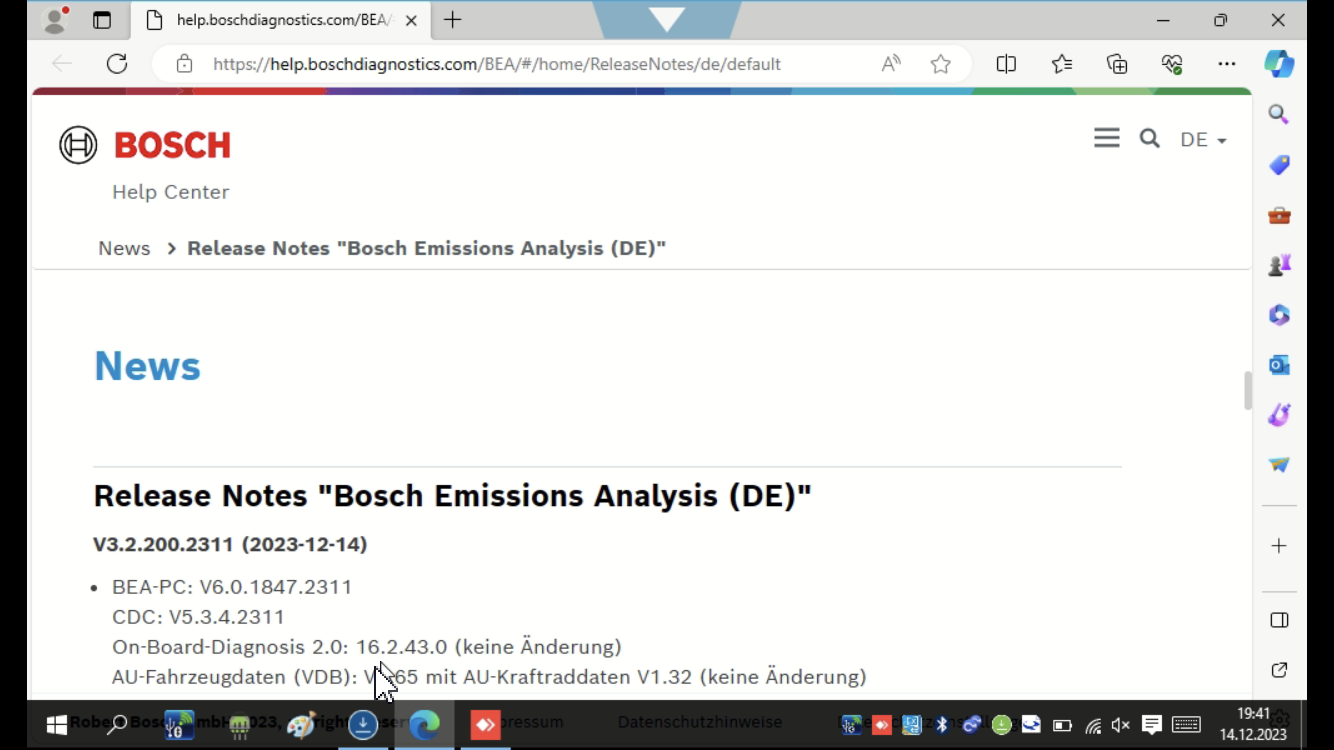Screen dimensions: 1334x750
Task: Toggle sidebar visibility panel icon
Action: tap(1279, 620)
